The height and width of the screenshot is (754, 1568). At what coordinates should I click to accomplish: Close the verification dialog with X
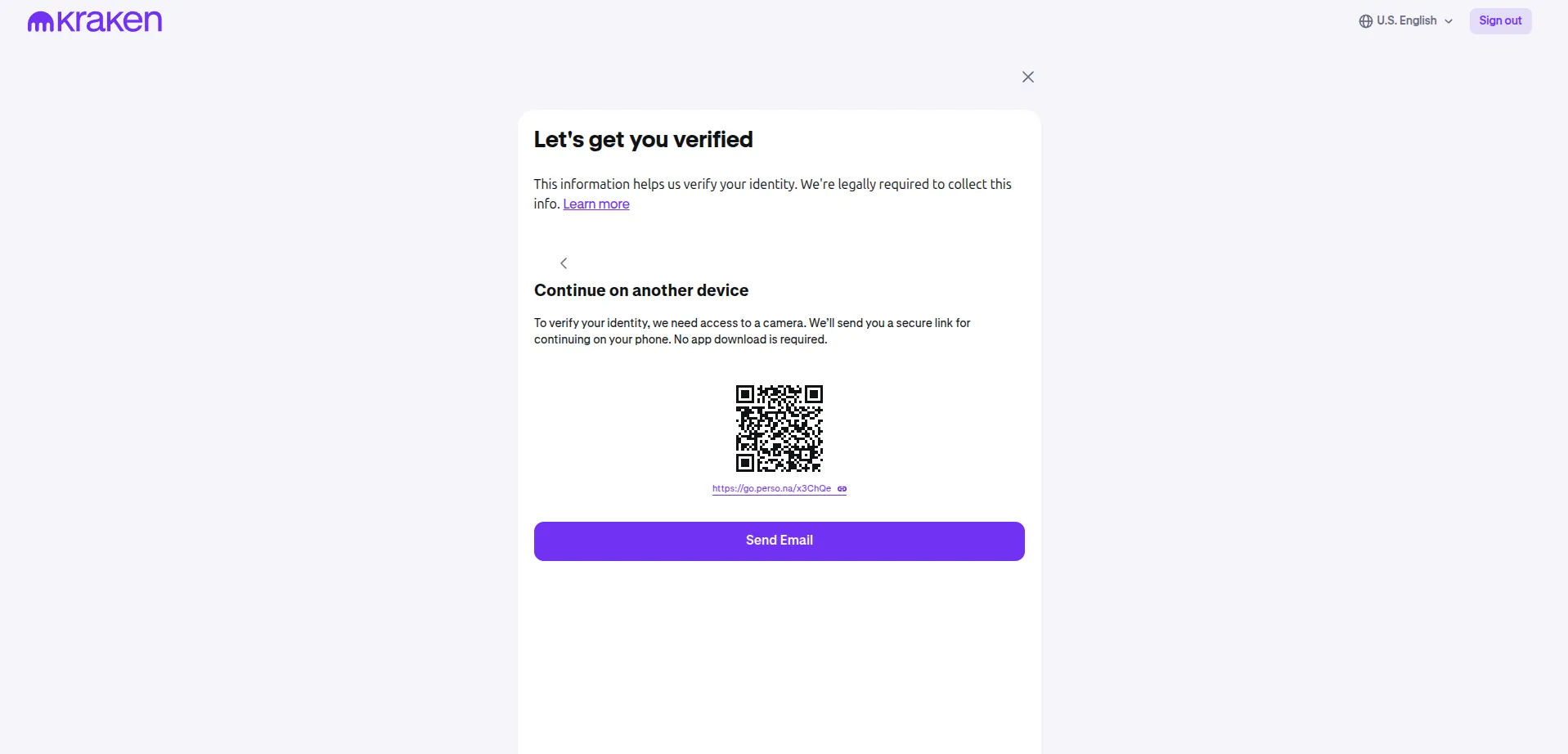[x=1028, y=77]
